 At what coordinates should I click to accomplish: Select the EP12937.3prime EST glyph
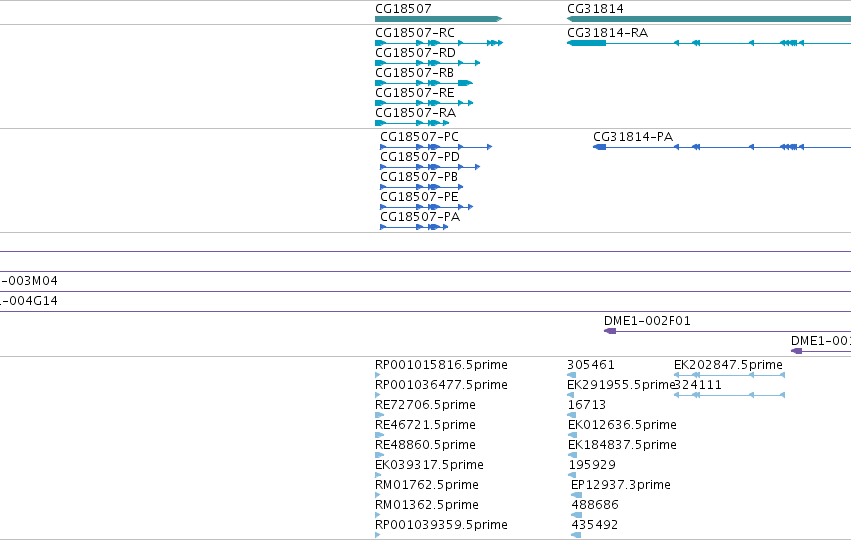coord(576,495)
